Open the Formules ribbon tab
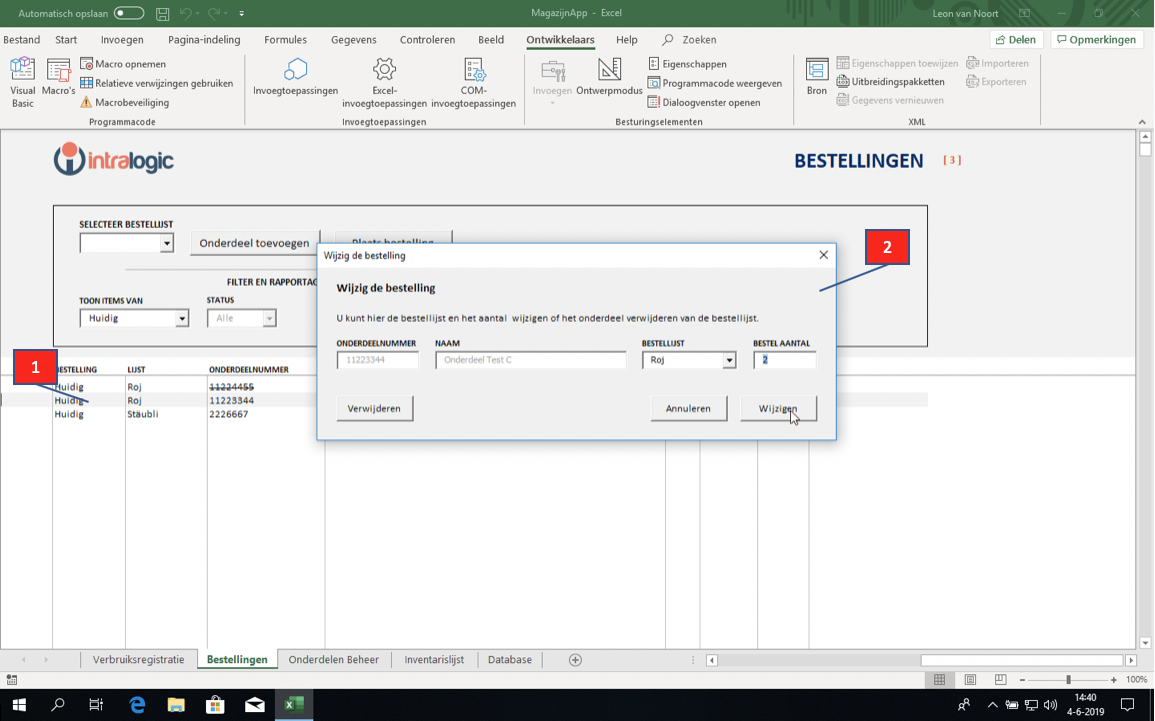The height and width of the screenshot is (721, 1155). click(285, 40)
